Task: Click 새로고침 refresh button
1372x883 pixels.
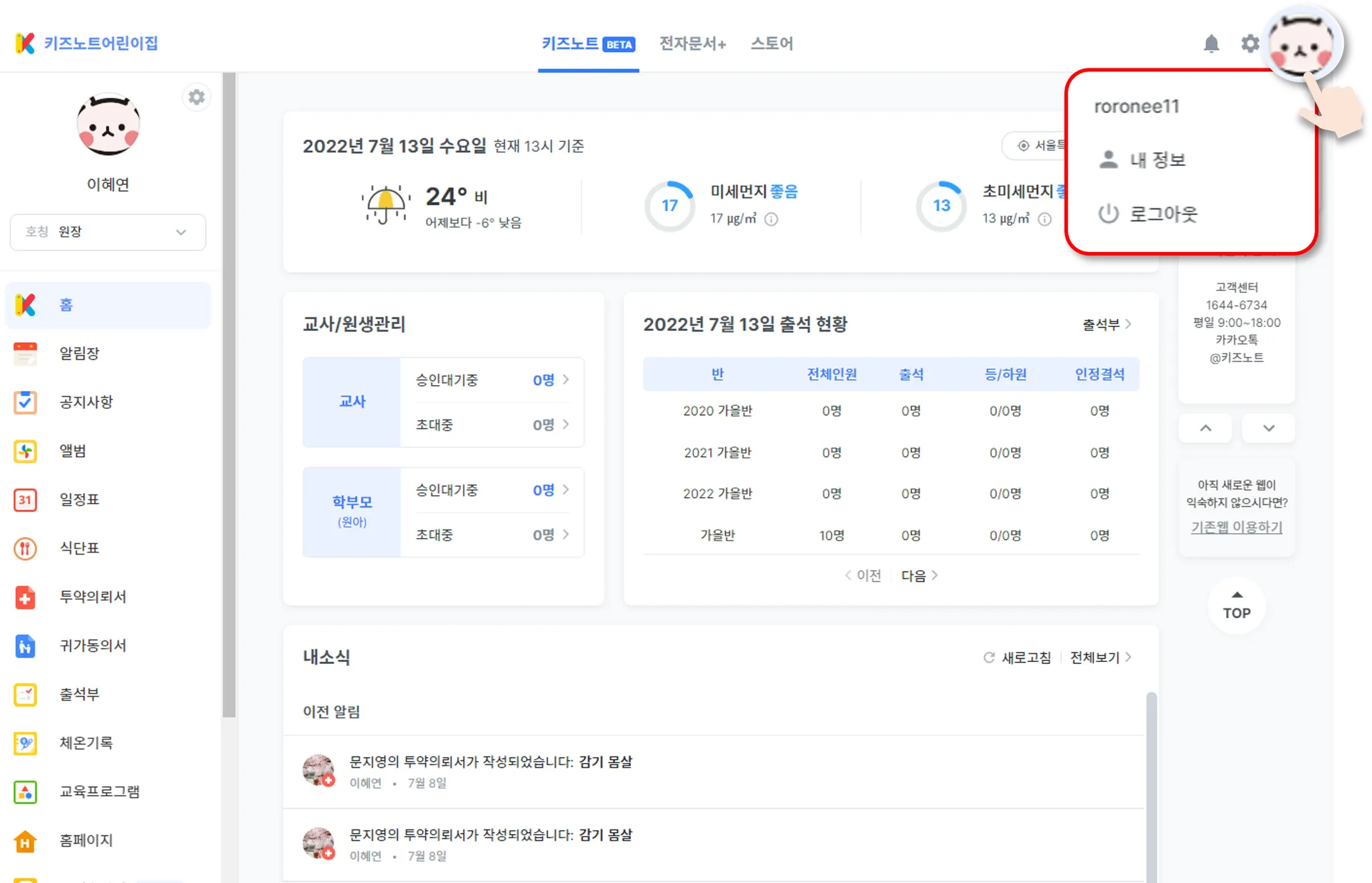Action: pos(1018,657)
